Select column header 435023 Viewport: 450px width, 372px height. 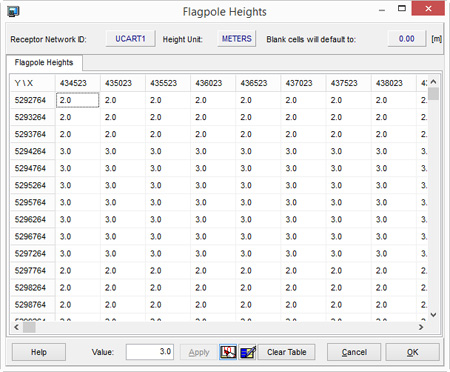[x=123, y=83]
